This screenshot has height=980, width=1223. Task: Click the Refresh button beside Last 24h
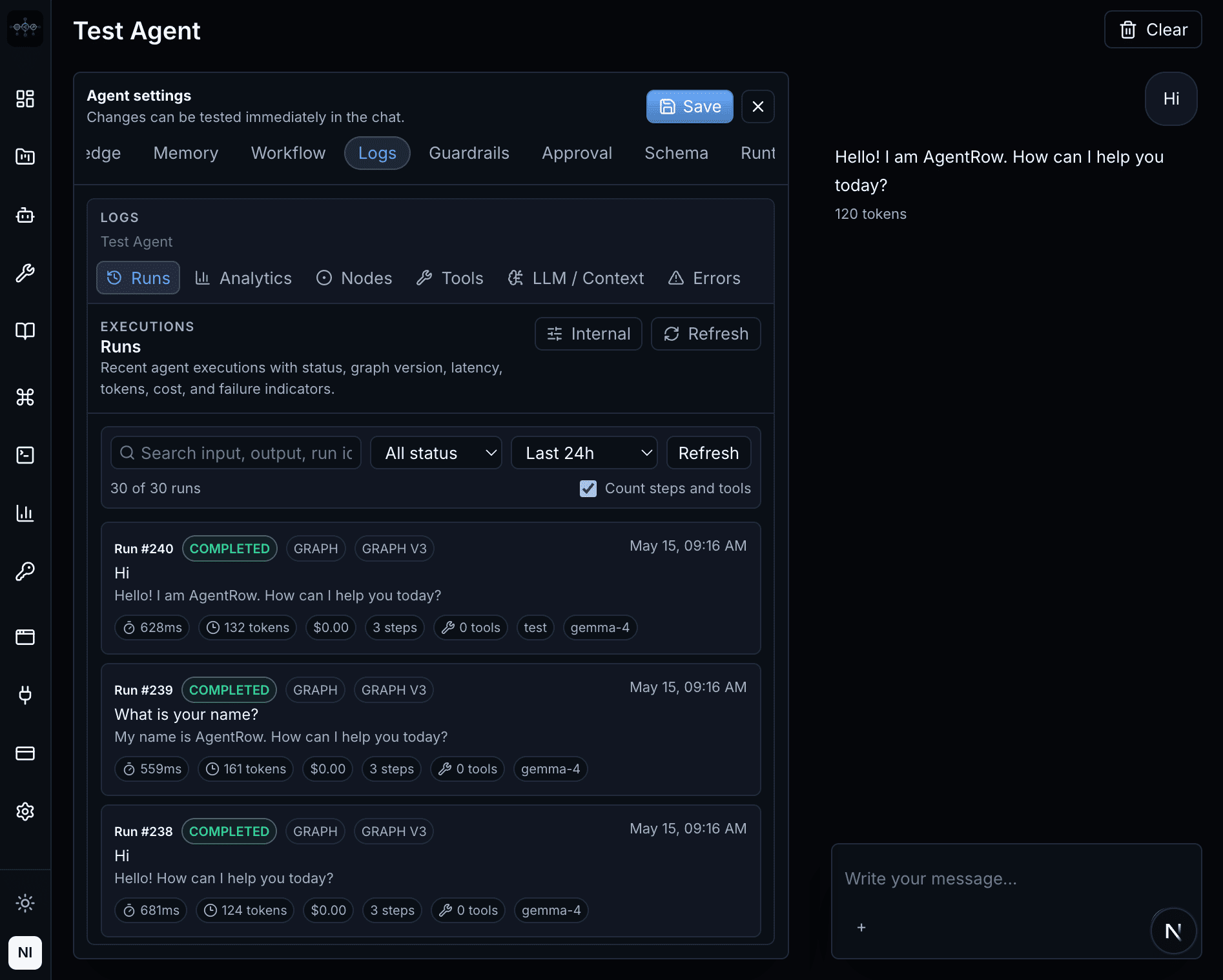tap(708, 453)
